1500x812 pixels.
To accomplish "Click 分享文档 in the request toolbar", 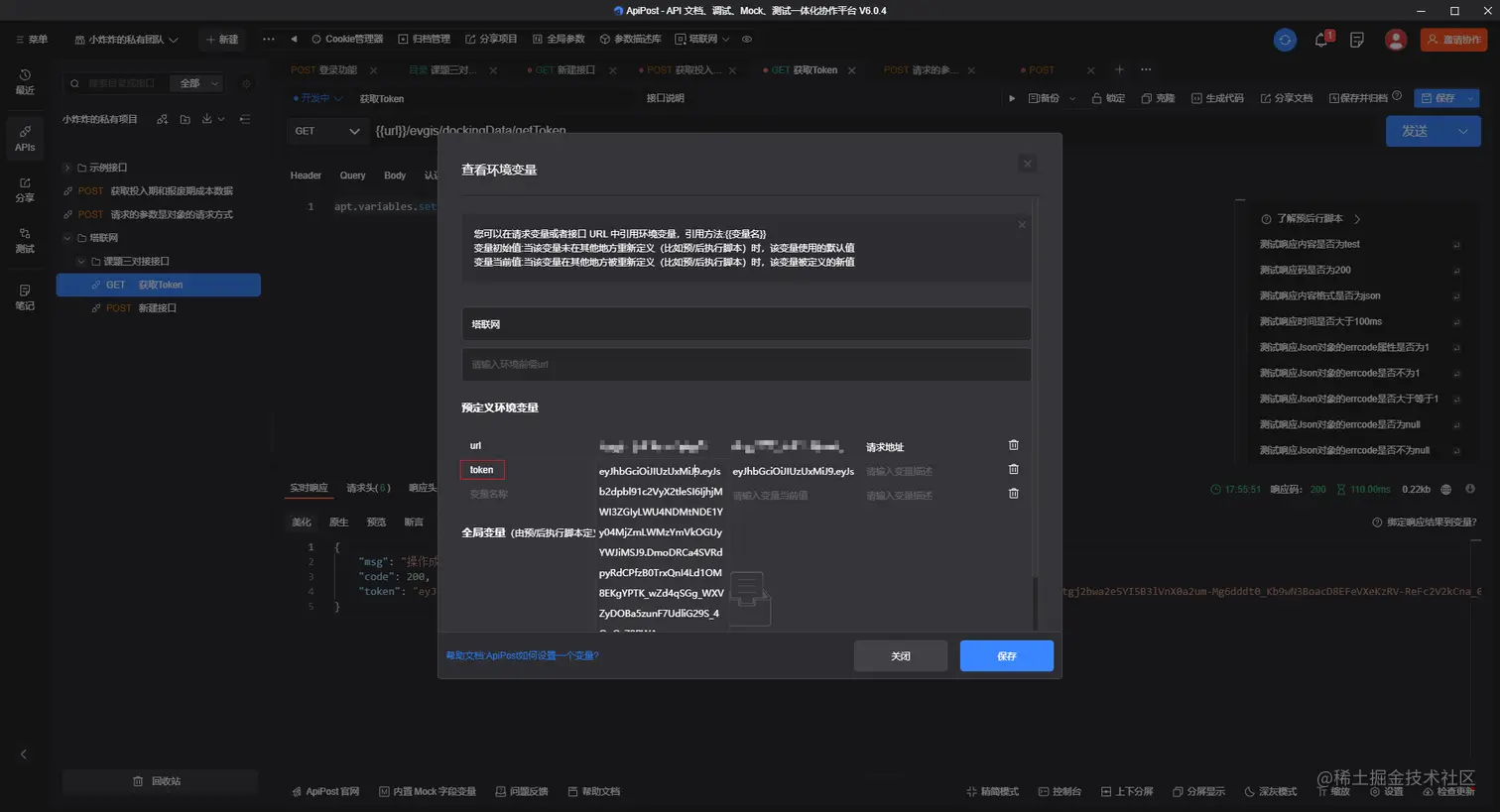I will point(1286,98).
